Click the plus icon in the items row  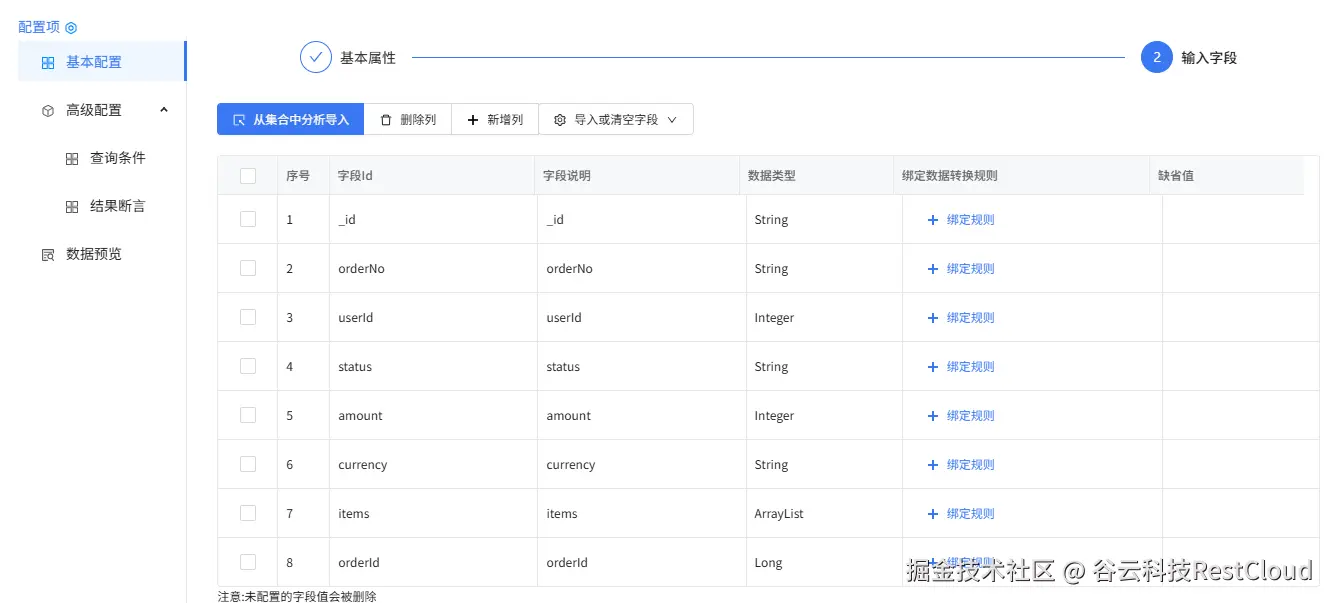[x=933, y=514]
